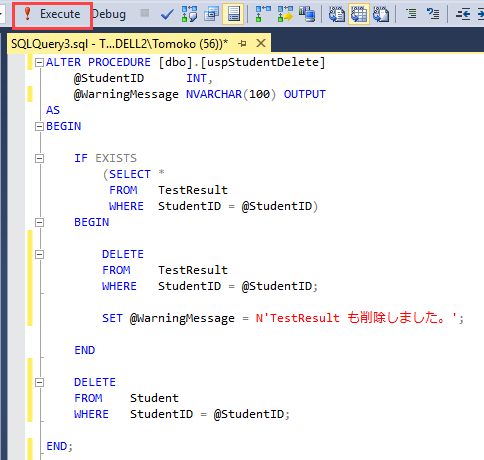Click the SET @WarningMessage statement
The image size is (484, 460).
(x=283, y=318)
